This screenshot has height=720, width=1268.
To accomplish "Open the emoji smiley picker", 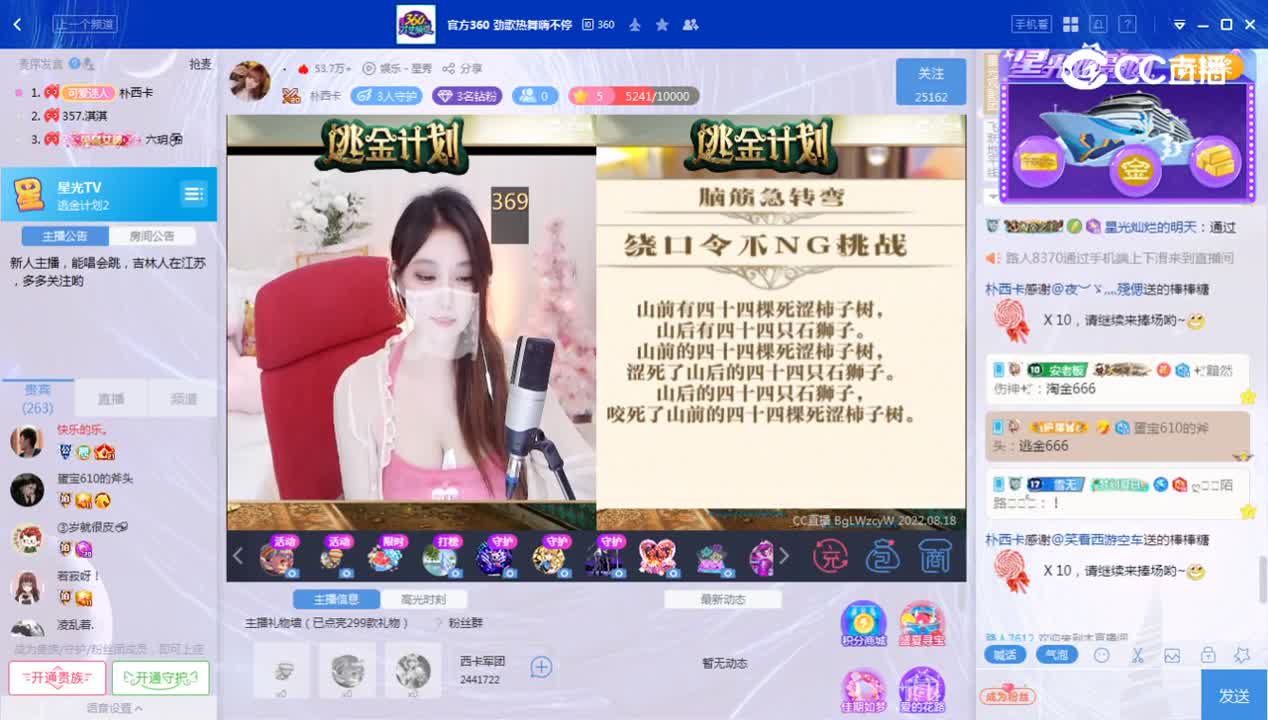I will point(1102,656).
